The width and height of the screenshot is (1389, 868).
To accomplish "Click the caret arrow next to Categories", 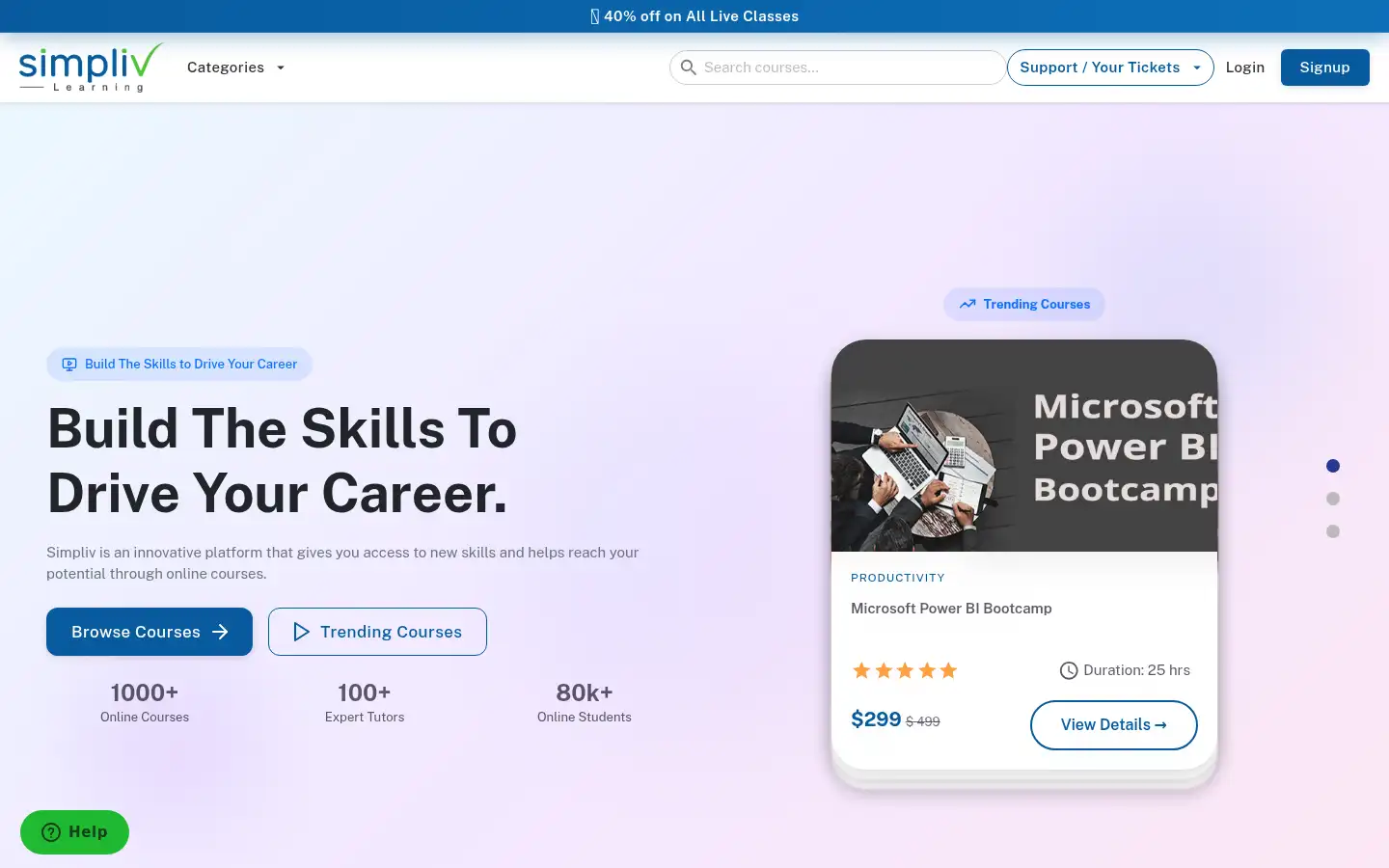I will (x=281, y=68).
